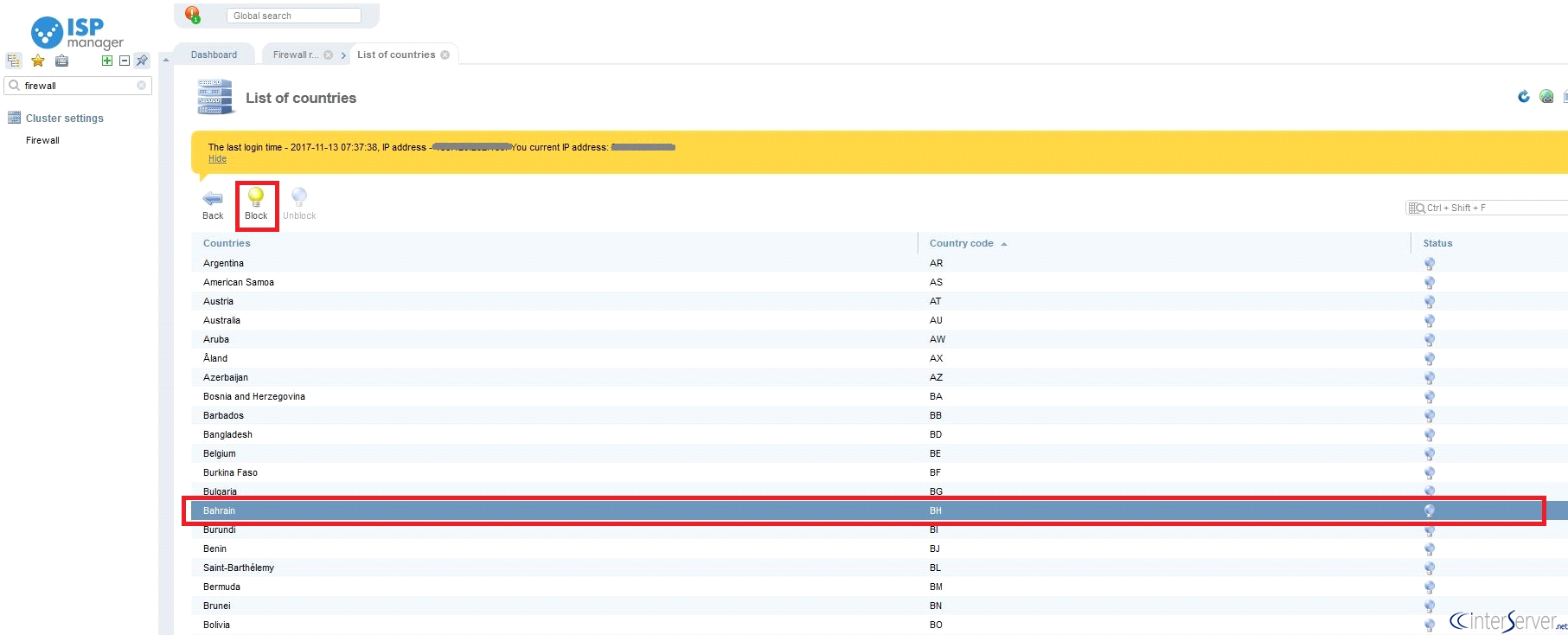Expand all menu sections with plus icon
This screenshot has height=635, width=1568.
(x=107, y=61)
